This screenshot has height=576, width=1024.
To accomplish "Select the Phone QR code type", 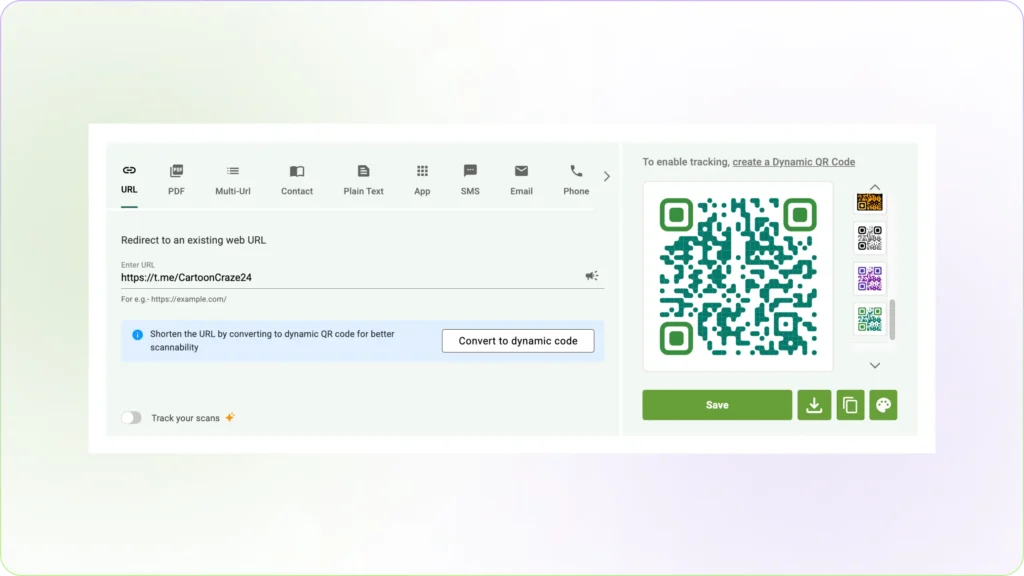I will click(575, 178).
